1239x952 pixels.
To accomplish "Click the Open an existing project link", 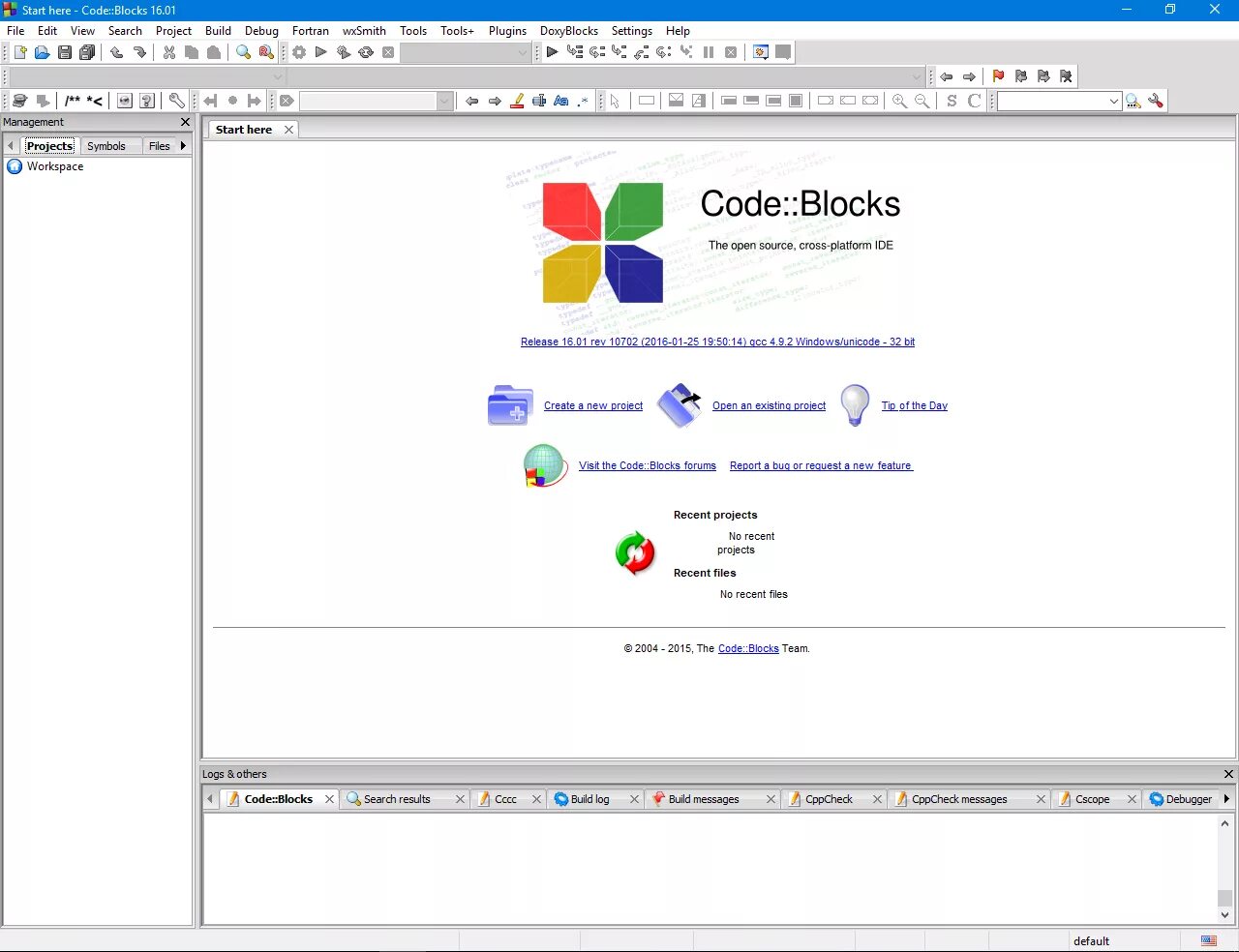I will (769, 406).
